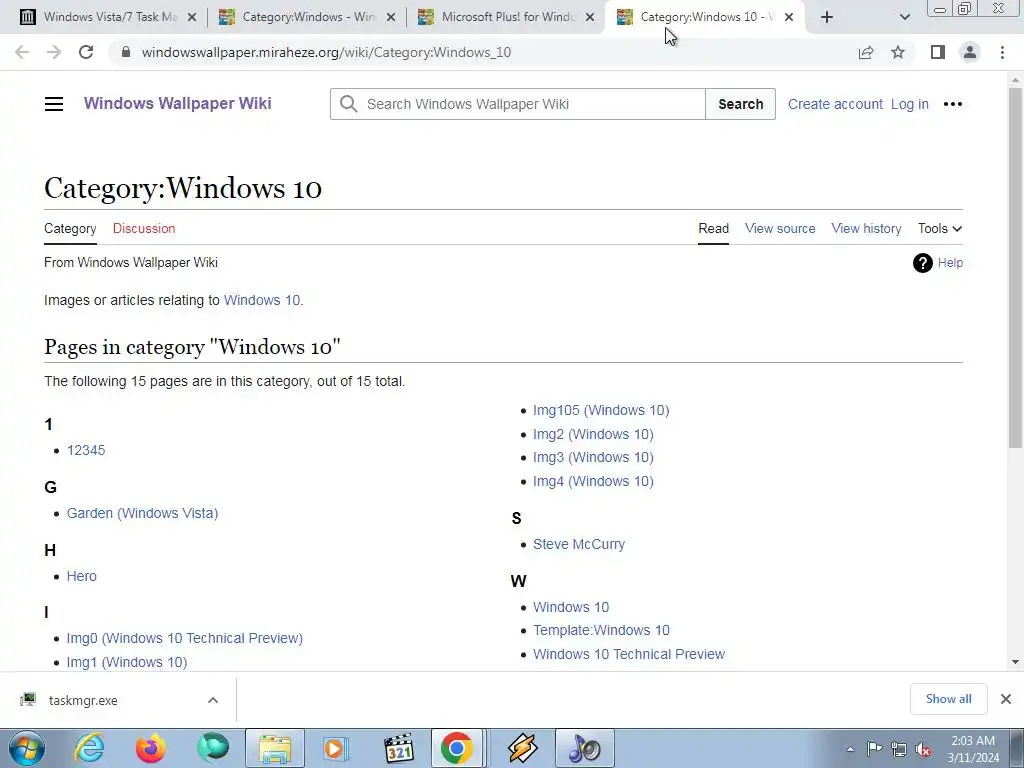This screenshot has height=768, width=1024.
Task: Open Chrome's three-dot menu
Action: (x=1002, y=52)
